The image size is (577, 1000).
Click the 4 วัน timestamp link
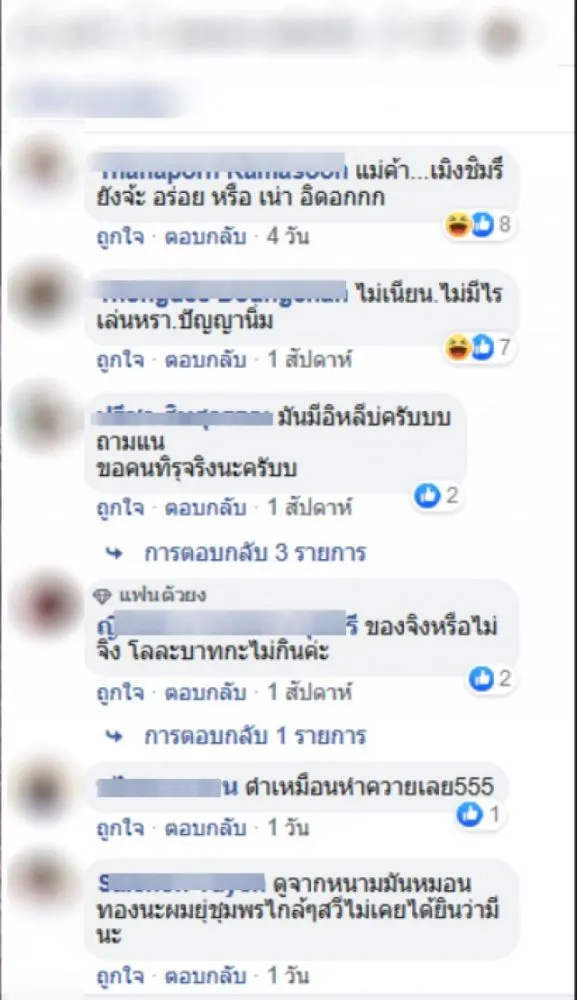(x=288, y=237)
